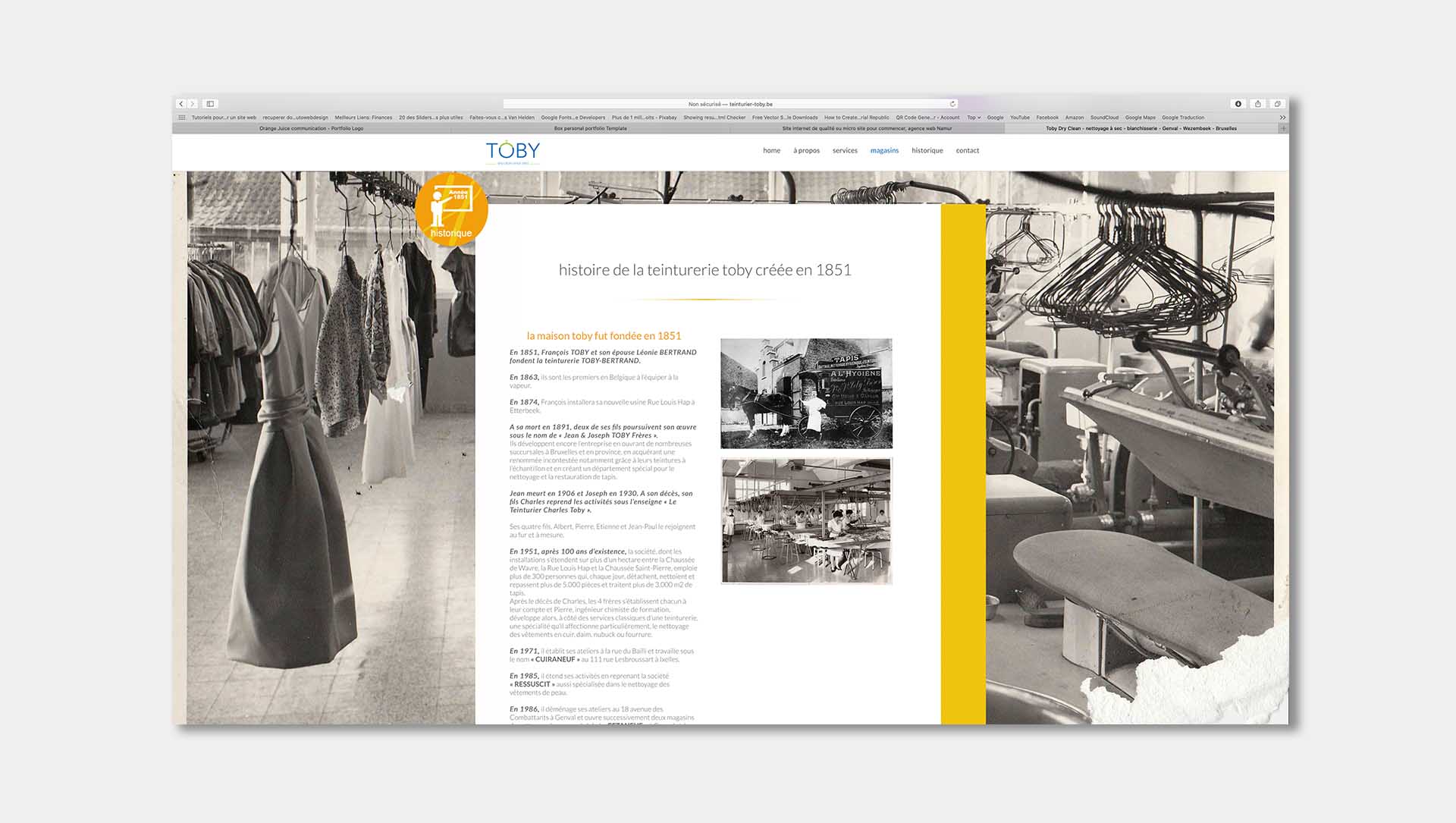Open the services menu item

(x=845, y=151)
